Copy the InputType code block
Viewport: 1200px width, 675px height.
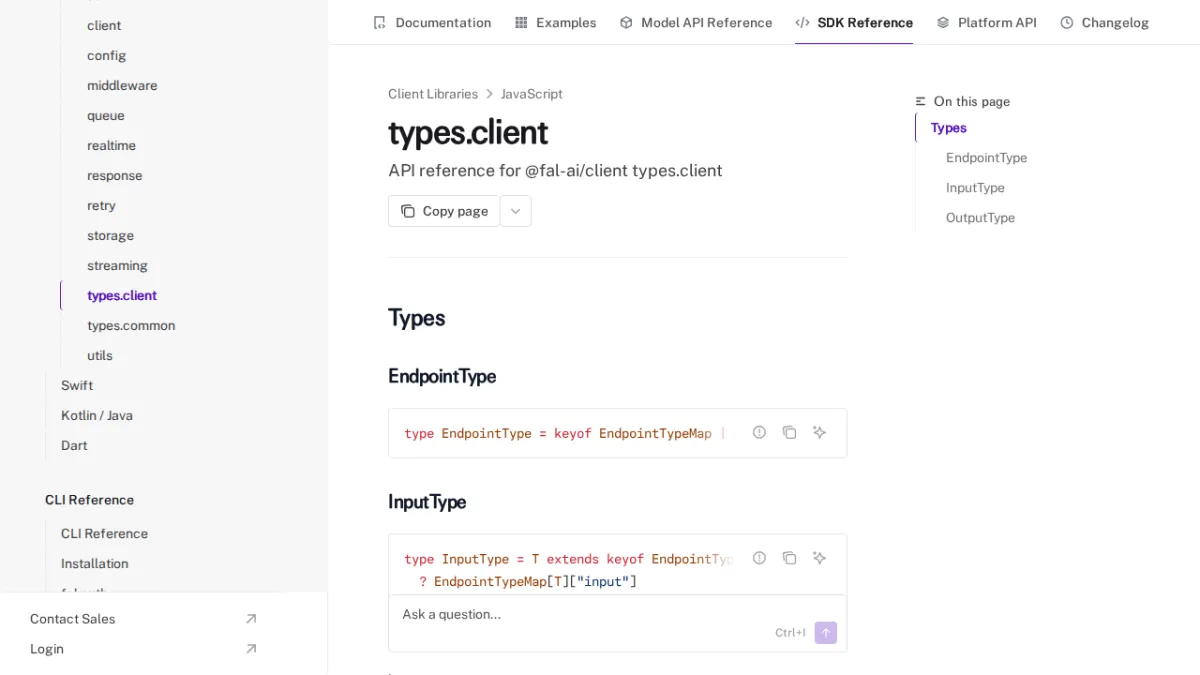[x=789, y=558]
